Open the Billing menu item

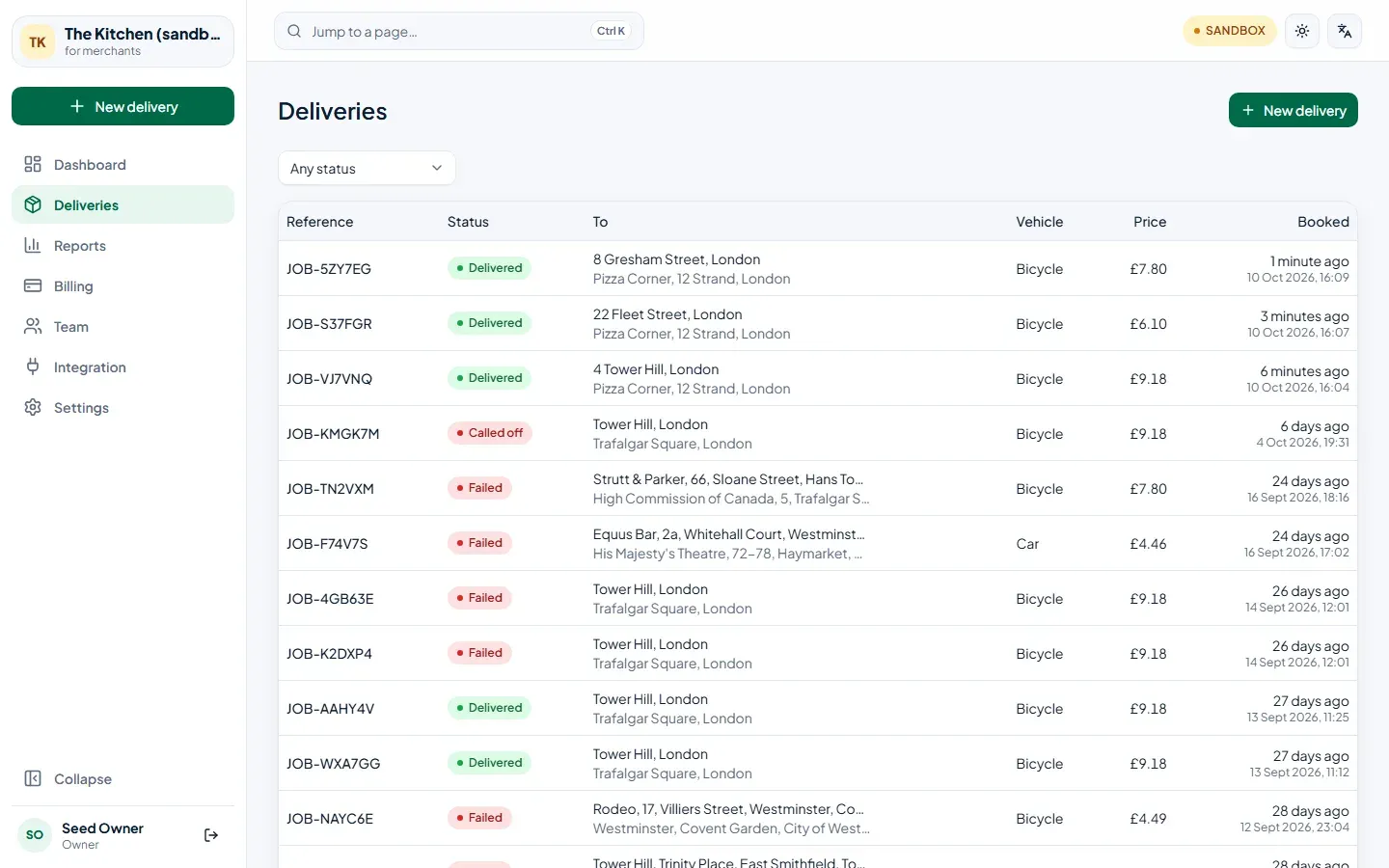[x=123, y=285]
